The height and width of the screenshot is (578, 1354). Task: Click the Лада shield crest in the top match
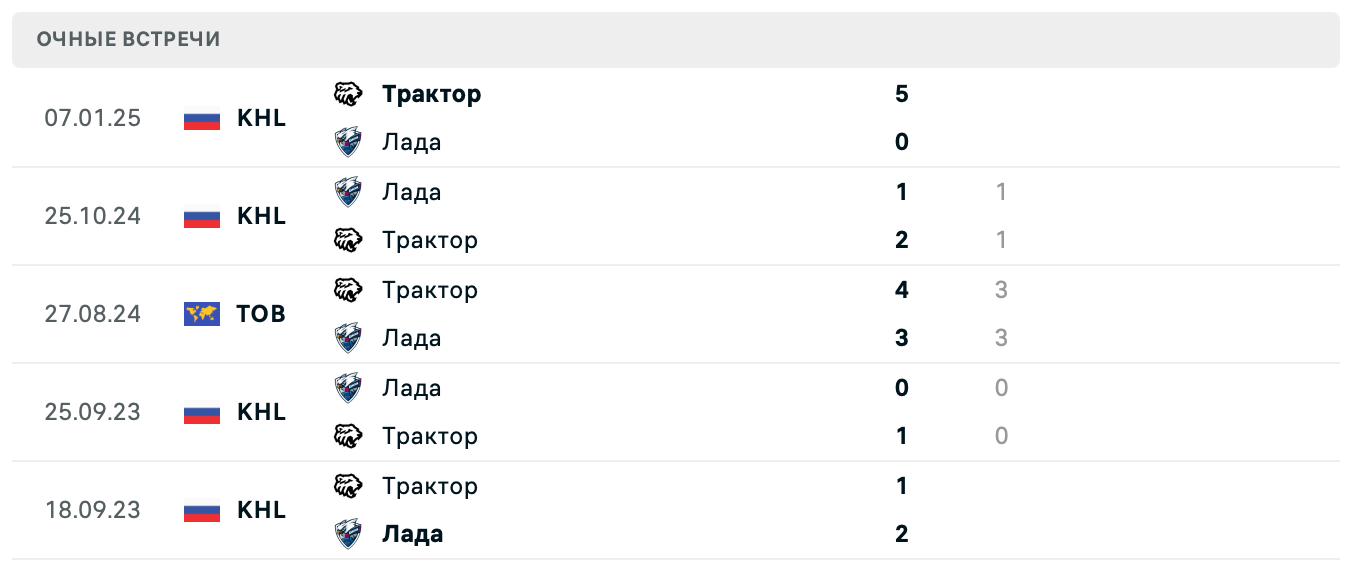pyautogui.click(x=347, y=141)
